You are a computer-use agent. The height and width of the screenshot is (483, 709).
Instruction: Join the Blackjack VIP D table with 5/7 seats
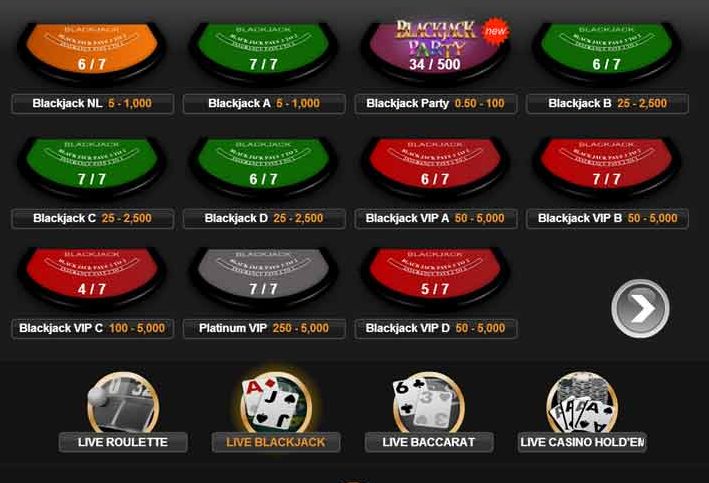[435, 279]
